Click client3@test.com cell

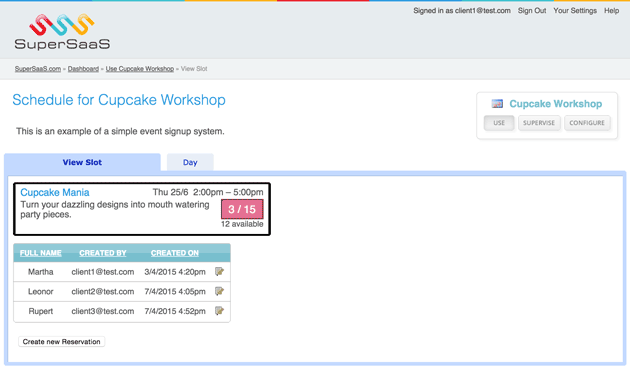(x=103, y=311)
